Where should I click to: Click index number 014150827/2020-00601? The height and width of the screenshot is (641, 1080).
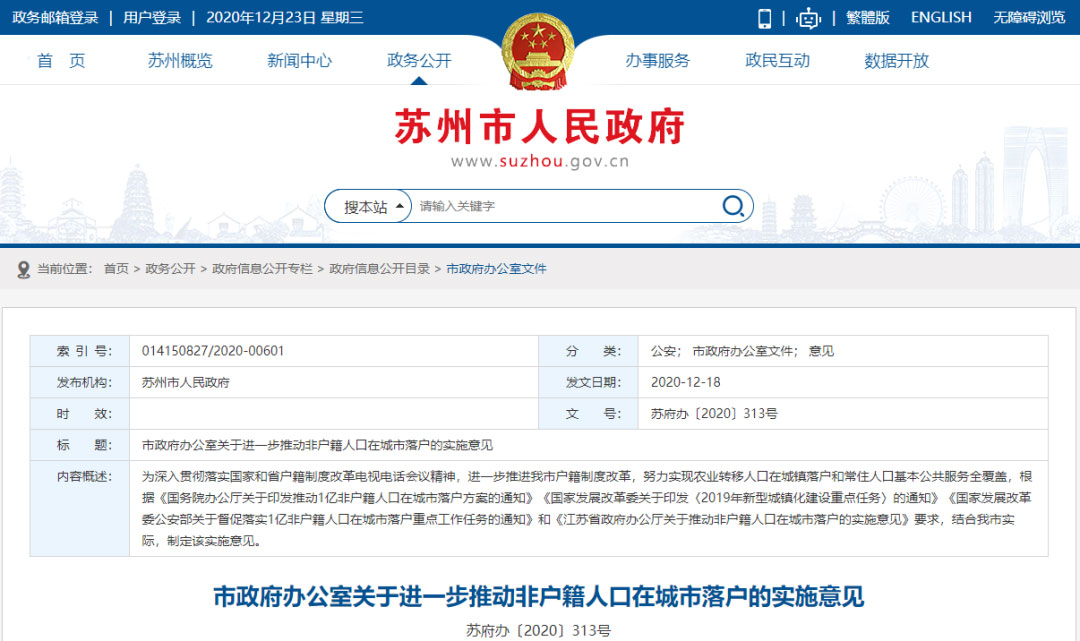click(213, 351)
